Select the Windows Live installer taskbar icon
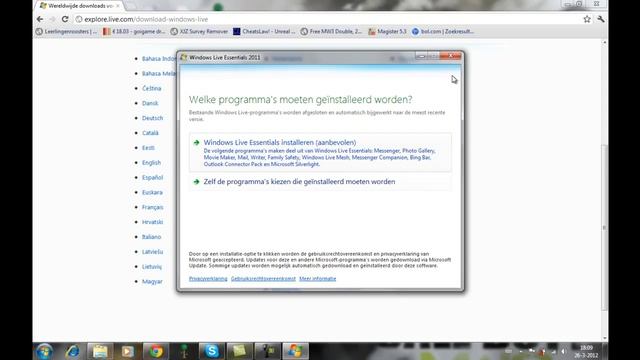Screen dimensions: 640x360 click(295, 351)
